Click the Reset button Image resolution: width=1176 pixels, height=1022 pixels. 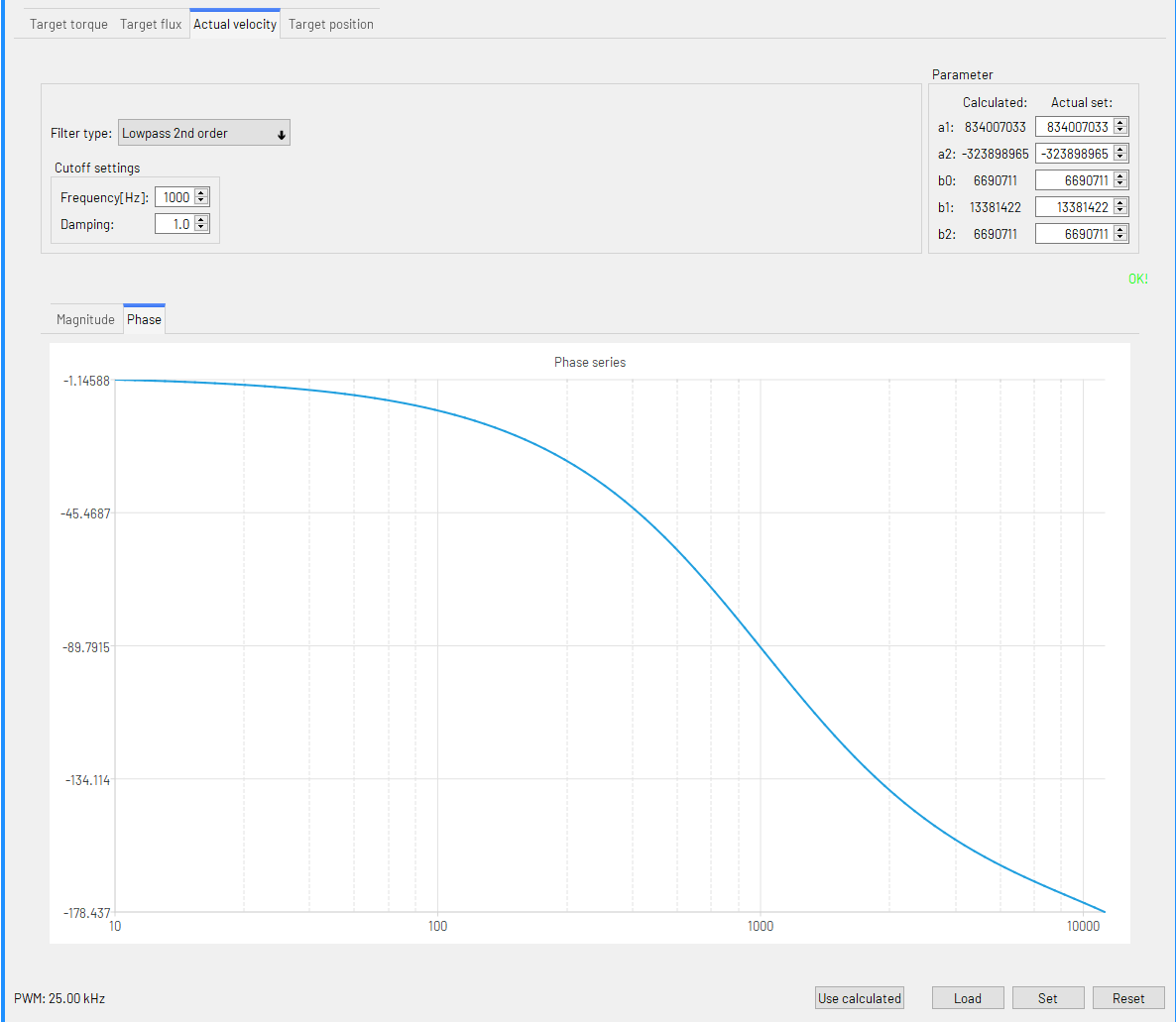coord(1128,998)
